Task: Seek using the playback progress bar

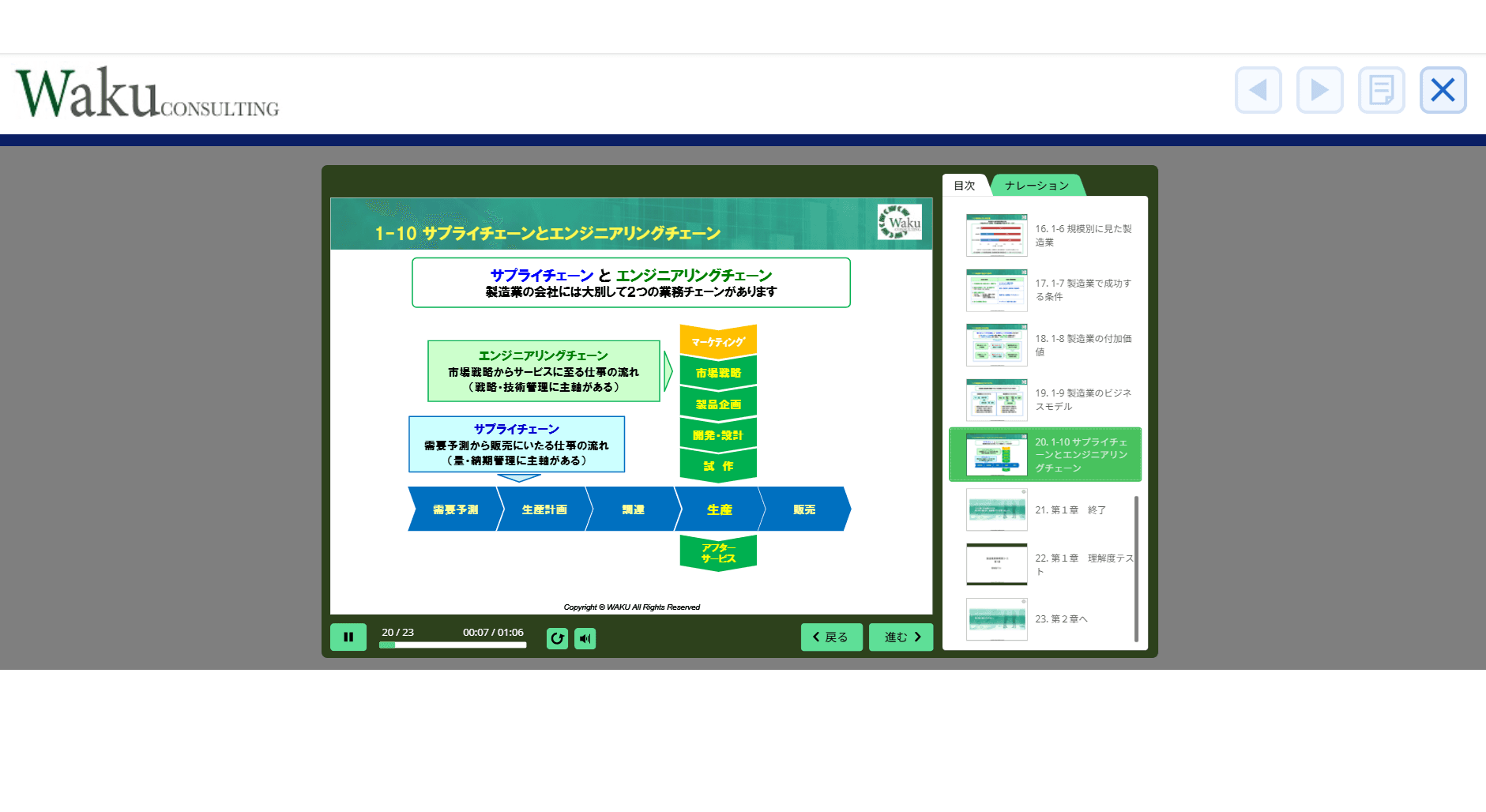Action: click(x=453, y=645)
